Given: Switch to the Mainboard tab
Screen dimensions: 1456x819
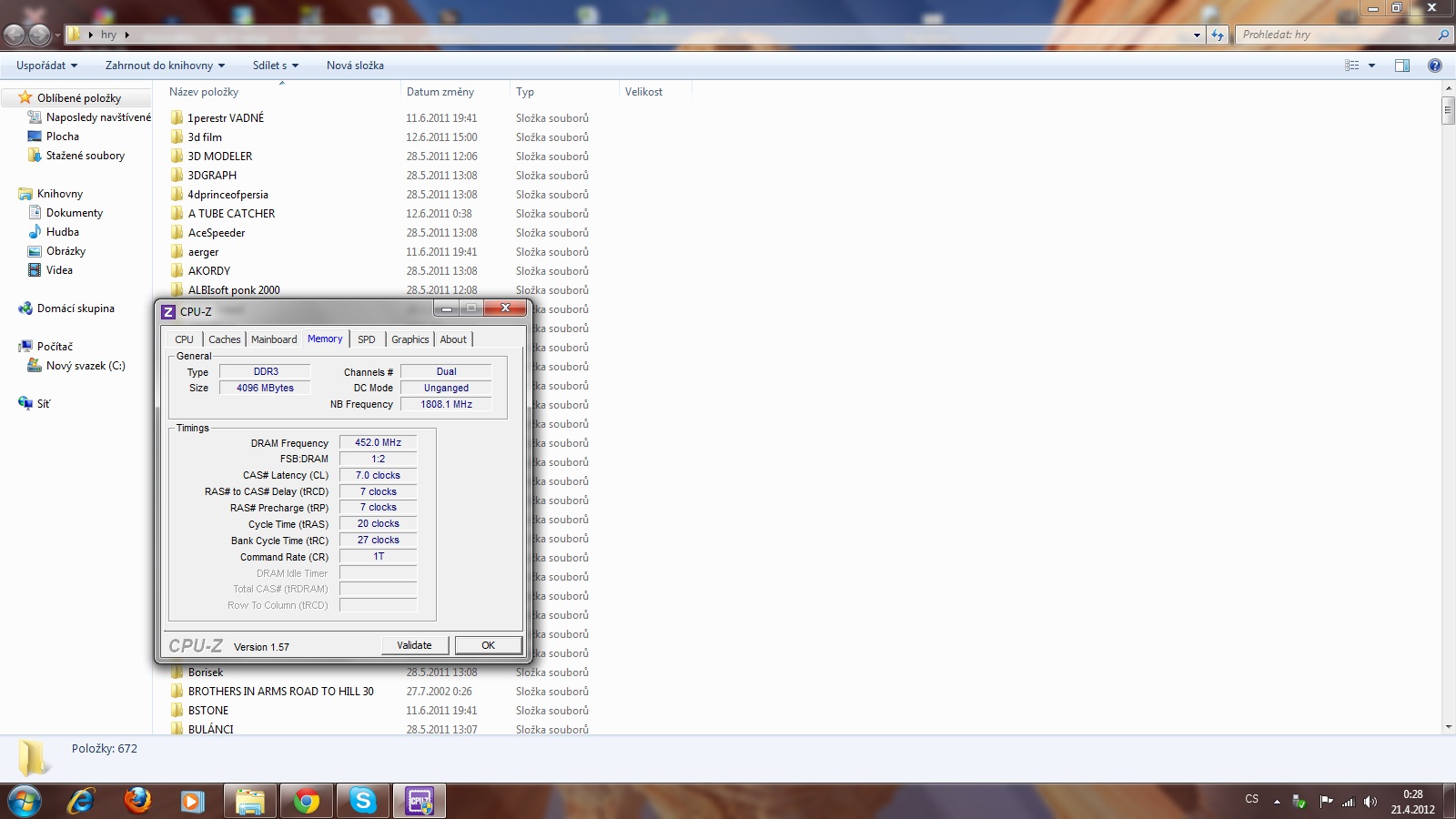Looking at the screenshot, I should [x=274, y=339].
